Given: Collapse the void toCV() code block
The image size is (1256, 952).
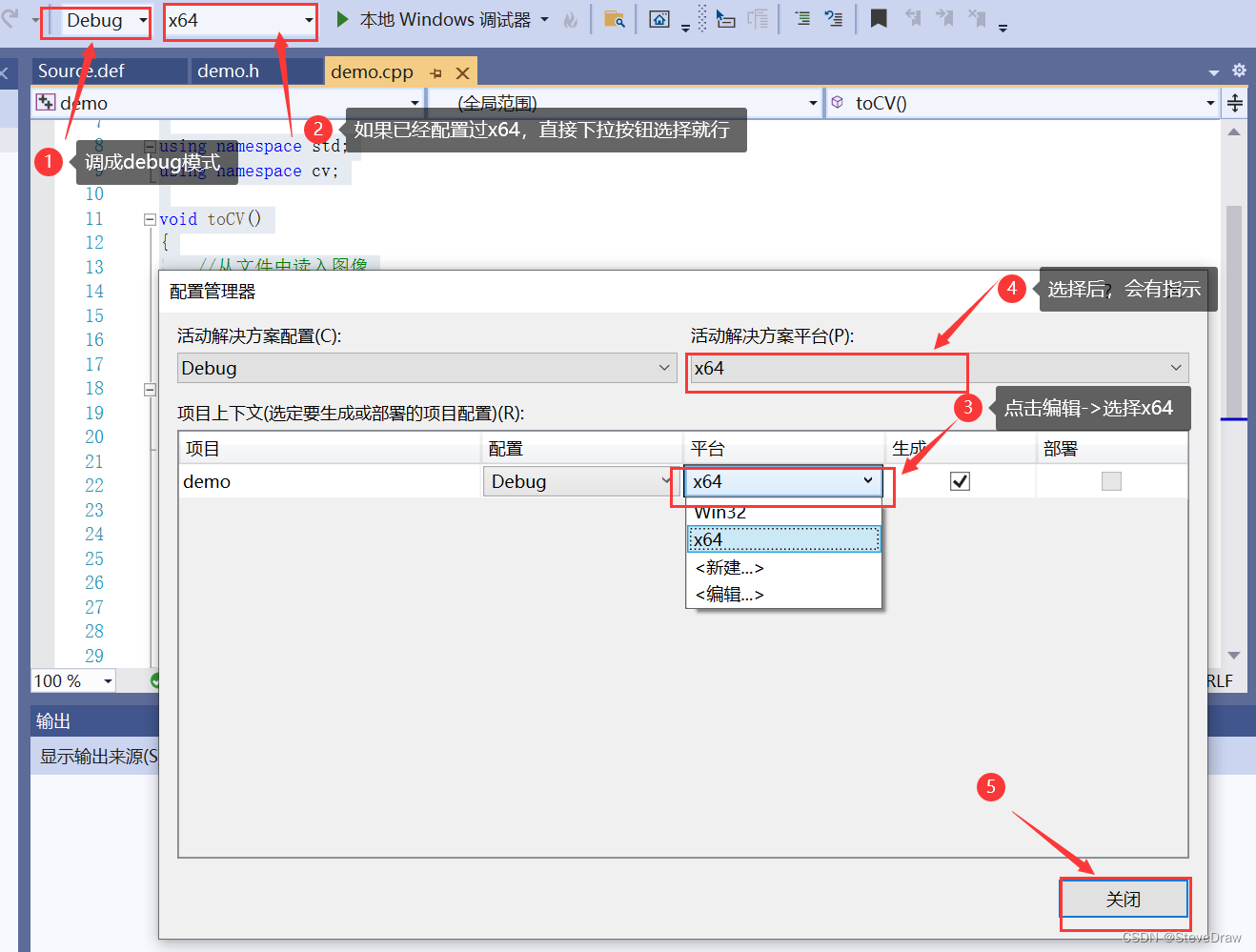Looking at the screenshot, I should point(150,219).
